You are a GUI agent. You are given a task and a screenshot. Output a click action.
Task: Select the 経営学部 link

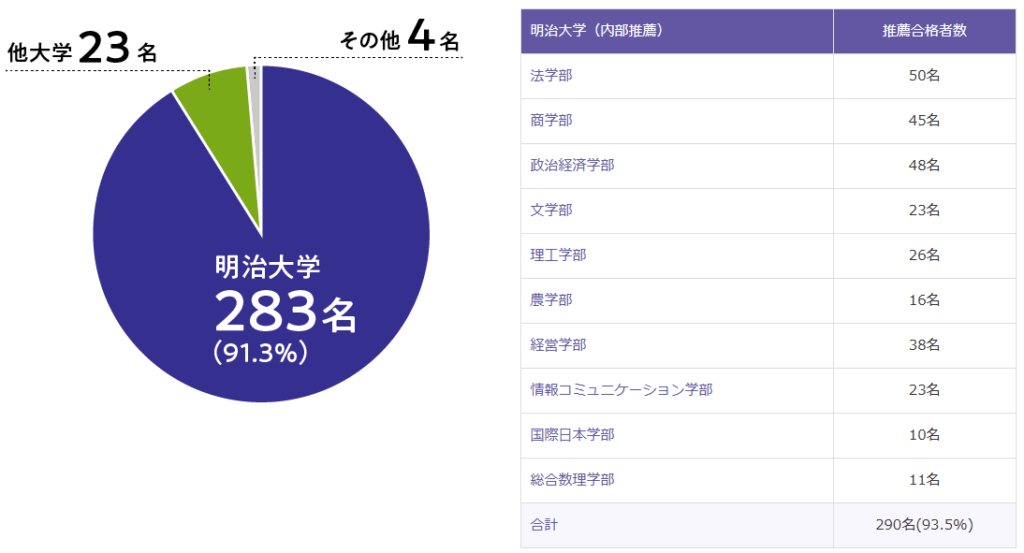pyautogui.click(x=558, y=345)
